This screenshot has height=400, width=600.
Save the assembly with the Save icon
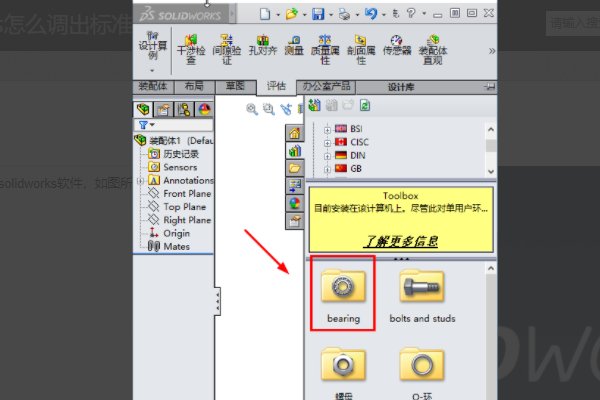click(318, 14)
